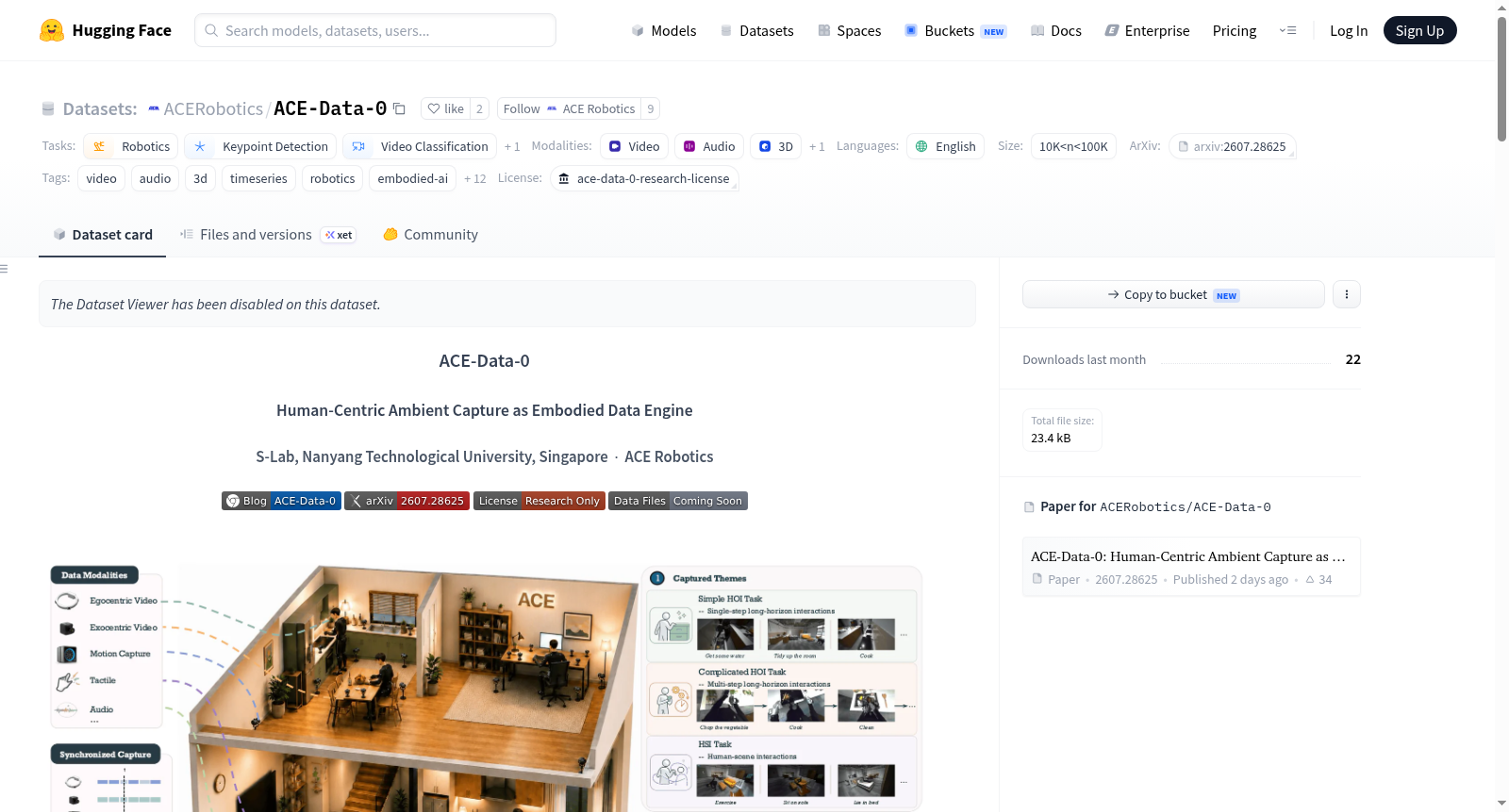The height and width of the screenshot is (812, 1509).
Task: Select the Video Classification task tag
Action: click(420, 146)
